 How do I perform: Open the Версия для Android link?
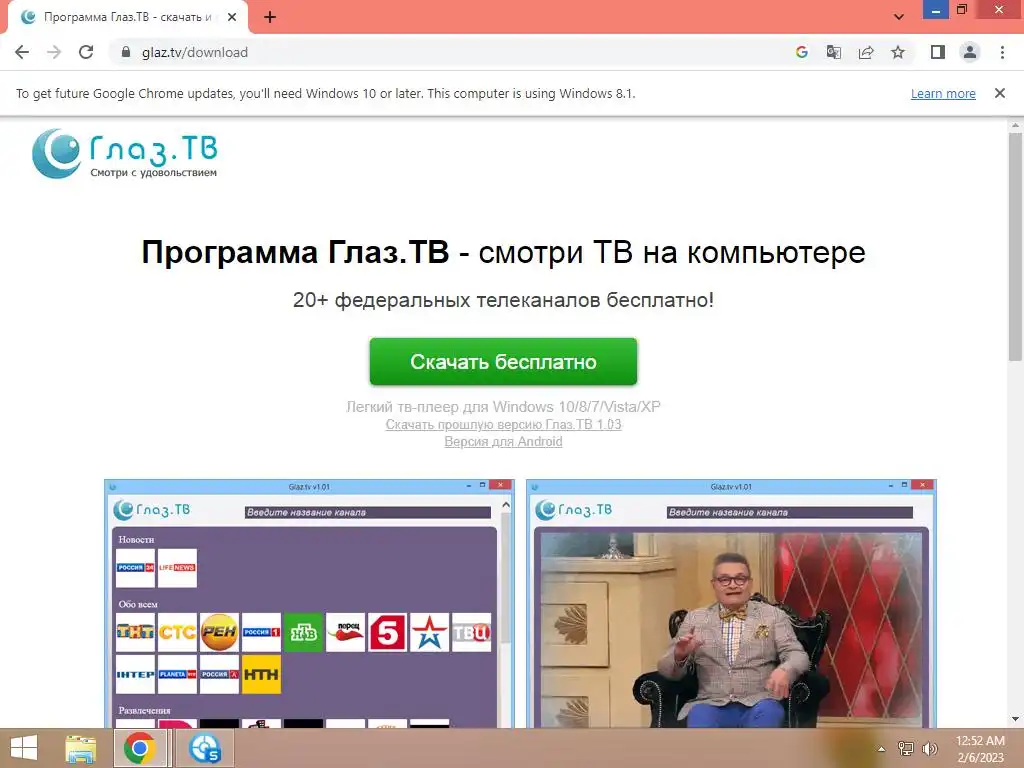coord(503,441)
